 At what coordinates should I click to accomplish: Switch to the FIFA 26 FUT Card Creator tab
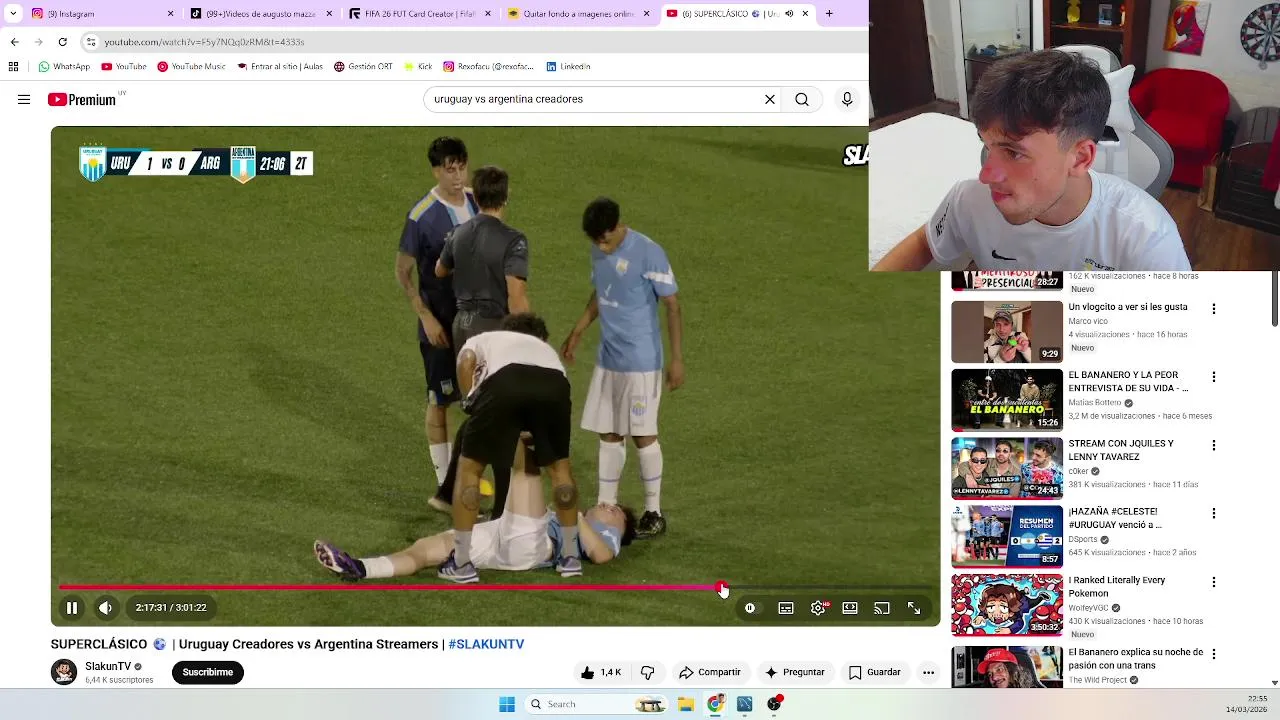[420, 14]
